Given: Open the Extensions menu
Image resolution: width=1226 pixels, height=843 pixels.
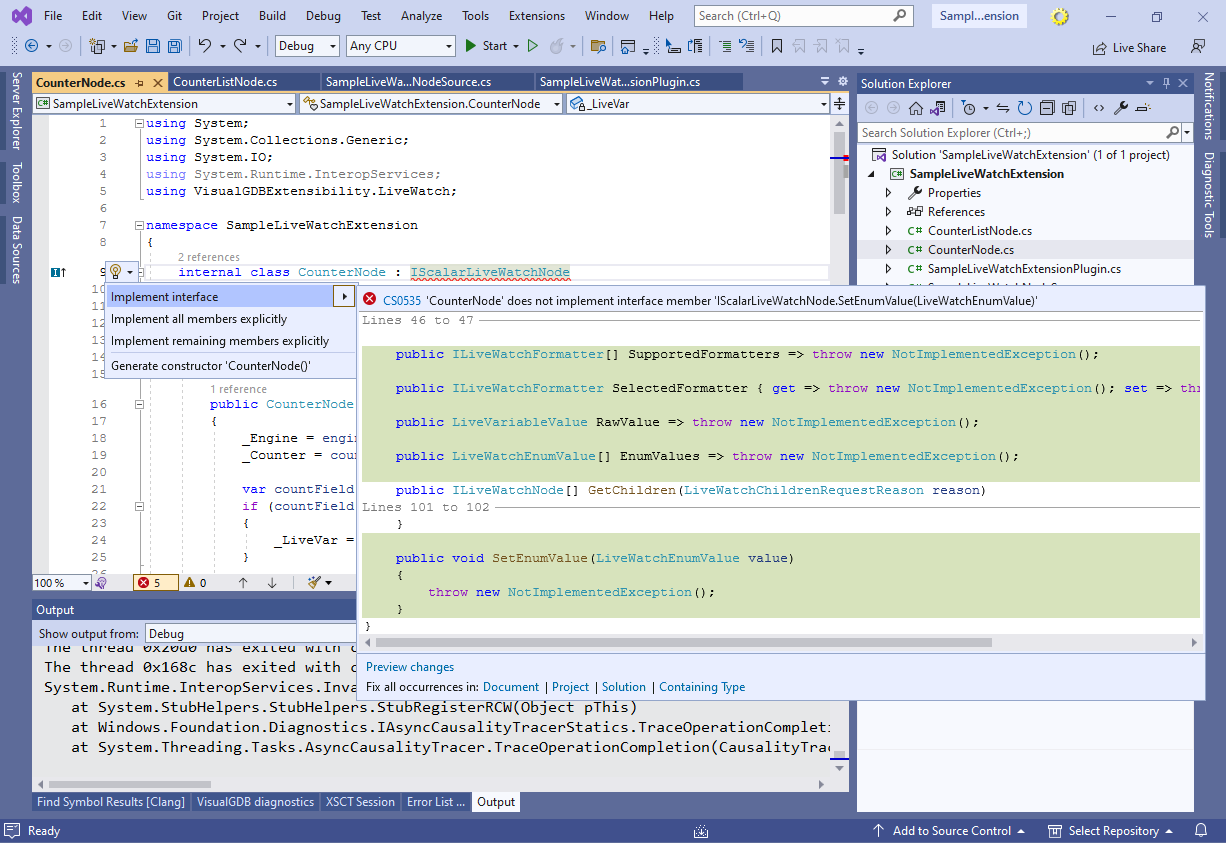Looking at the screenshot, I should coord(536,16).
